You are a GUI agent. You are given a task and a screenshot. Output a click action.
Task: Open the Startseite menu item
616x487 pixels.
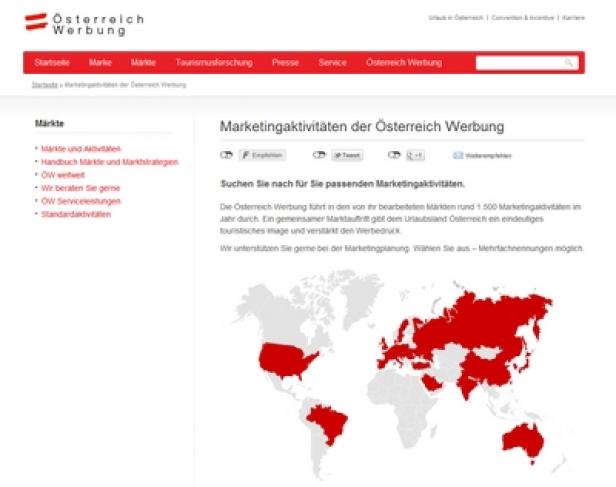(x=52, y=62)
